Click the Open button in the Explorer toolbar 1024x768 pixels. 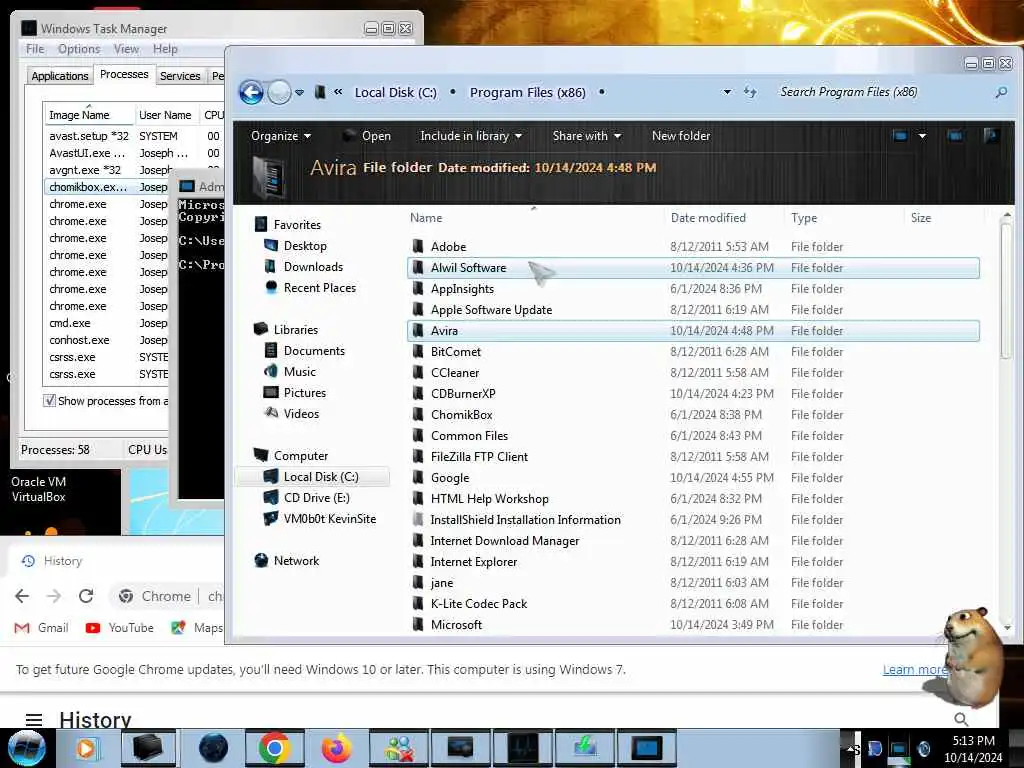point(367,136)
